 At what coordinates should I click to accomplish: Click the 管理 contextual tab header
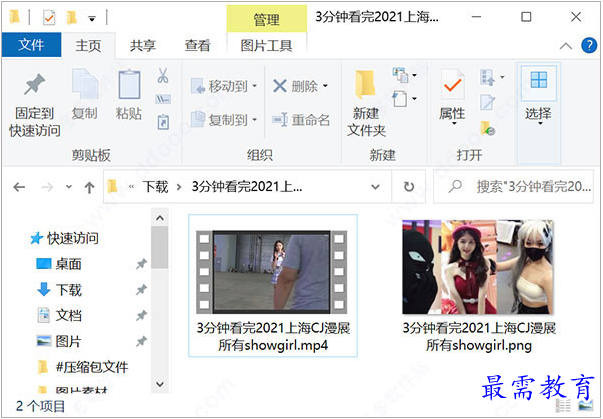pyautogui.click(x=267, y=19)
